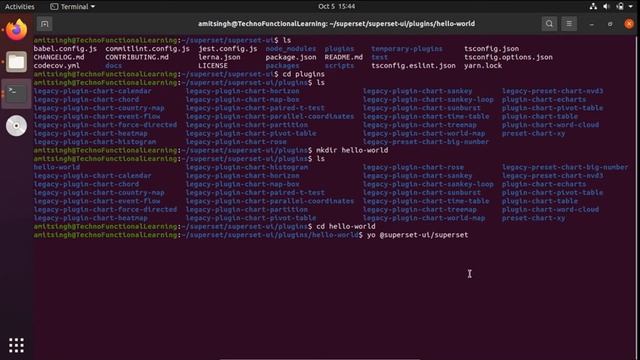Click CONTRIBUTING.md file name
This screenshot has width=640, height=360.
[137, 57]
